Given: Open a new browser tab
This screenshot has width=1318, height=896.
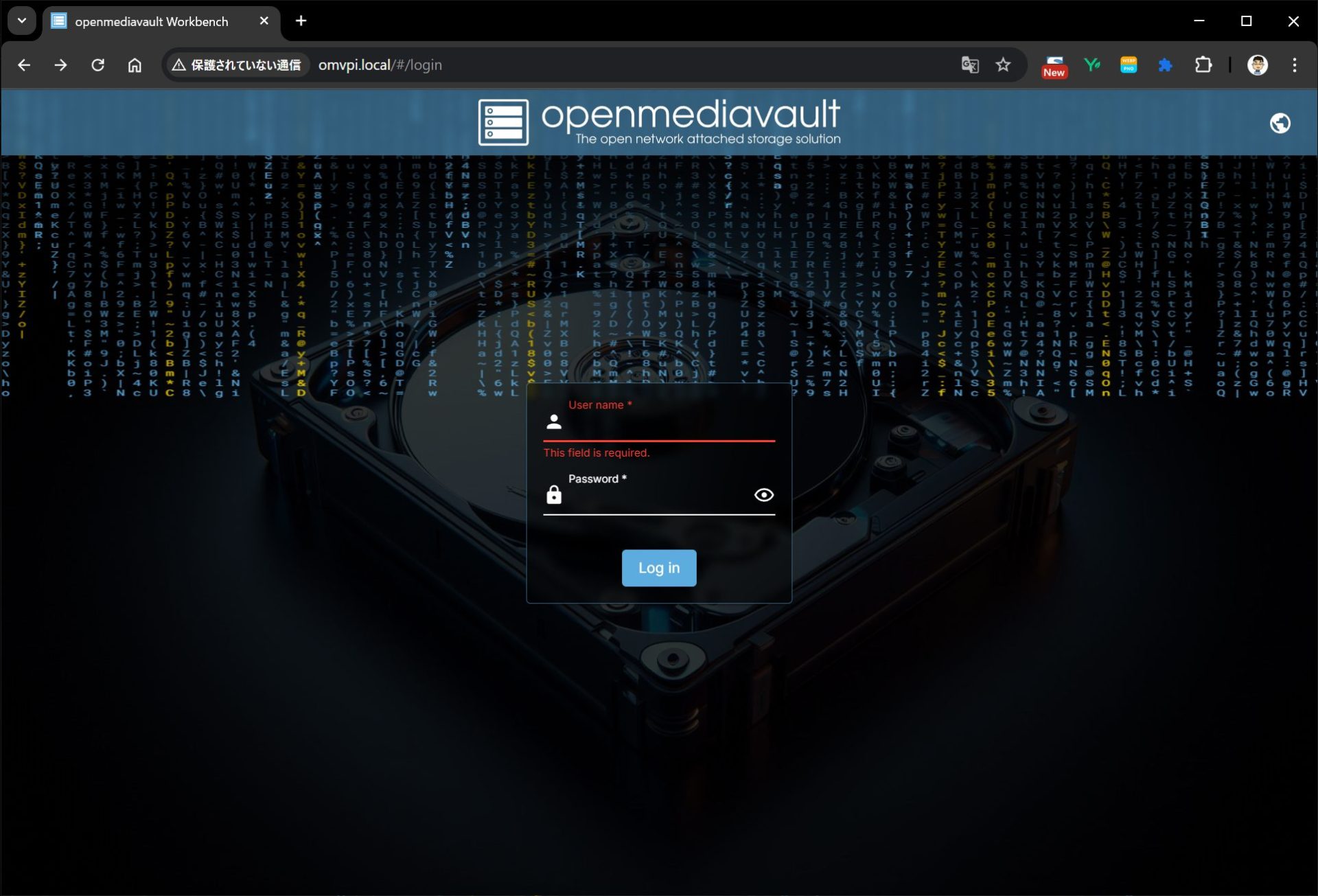Looking at the screenshot, I should [x=301, y=21].
